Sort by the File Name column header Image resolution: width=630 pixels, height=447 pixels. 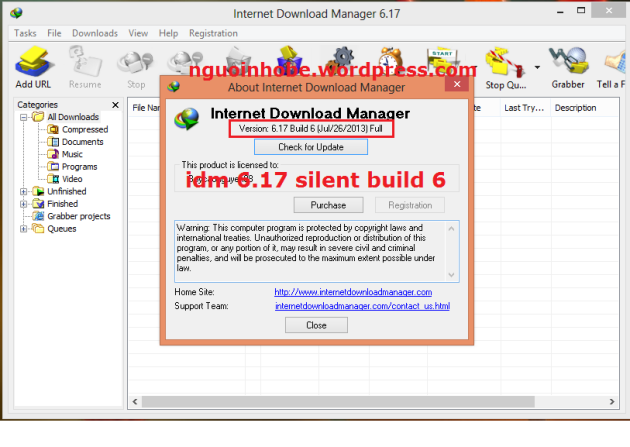[145, 108]
